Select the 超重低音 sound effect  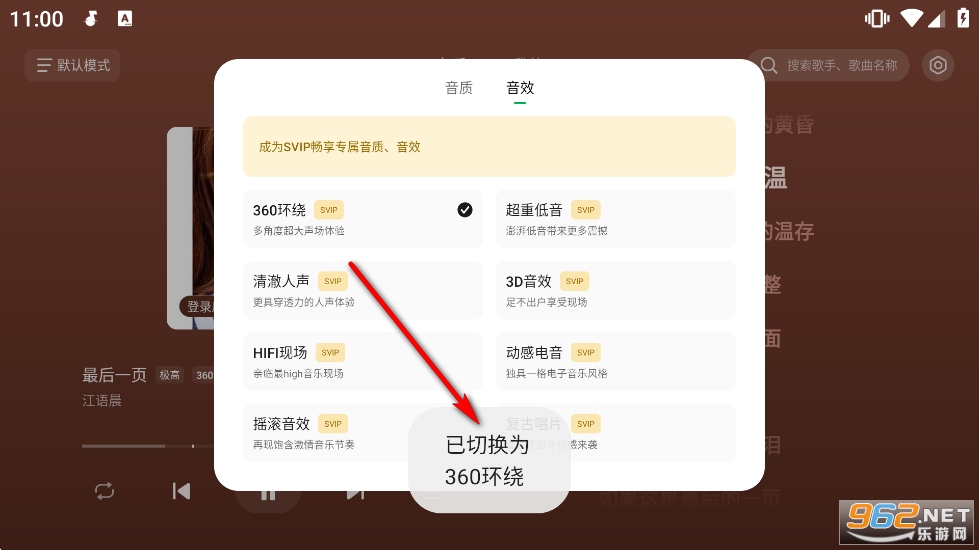coord(616,219)
